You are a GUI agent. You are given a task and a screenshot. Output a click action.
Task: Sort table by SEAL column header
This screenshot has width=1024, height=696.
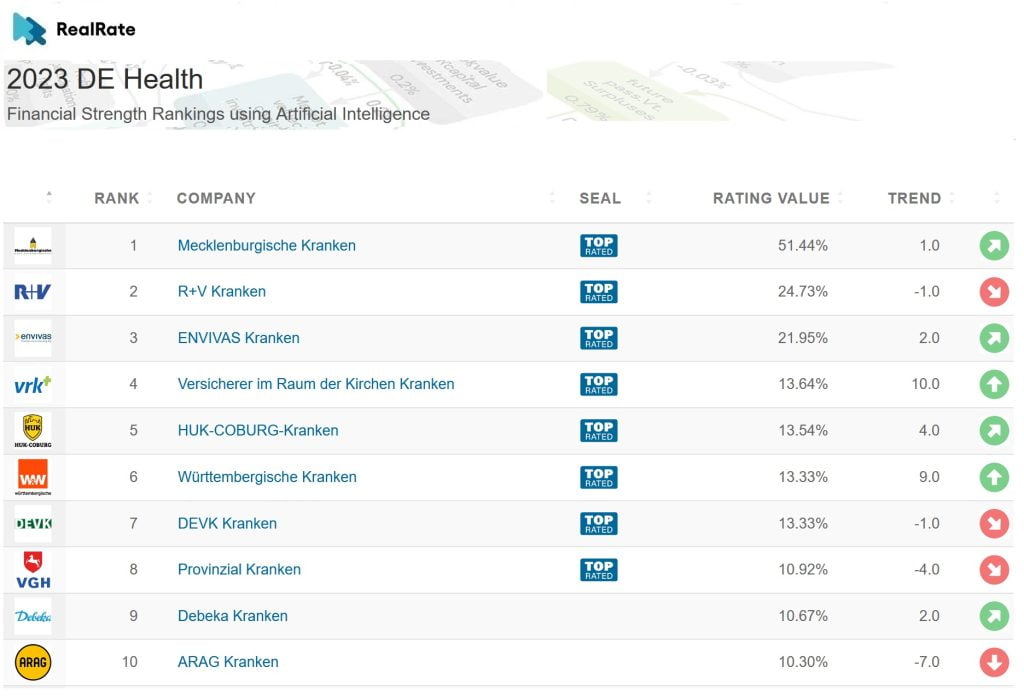600,198
